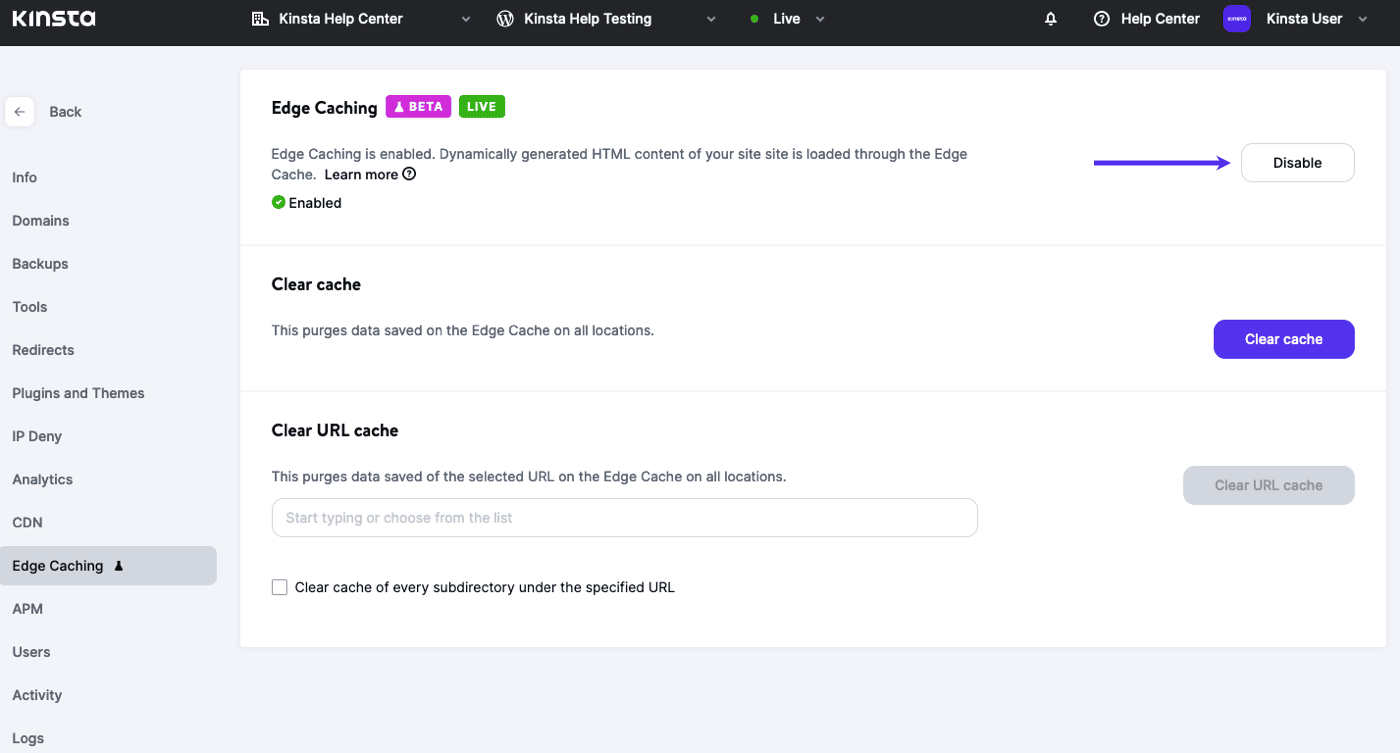Open the Live environment dropdown
This screenshot has height=753, width=1400.
point(820,19)
